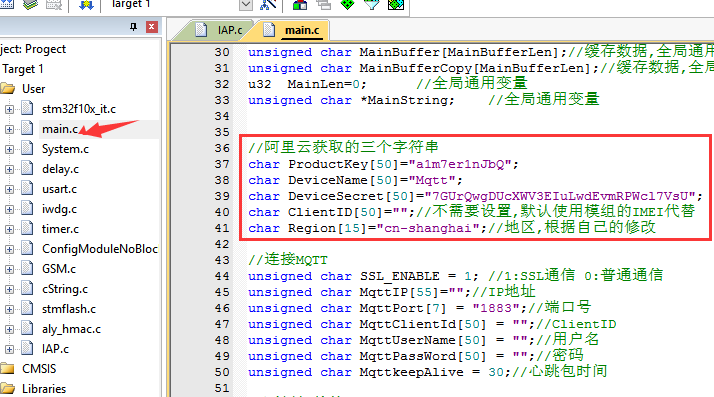Click the file icon beside usart.c
714x397 pixels.
click(27, 188)
